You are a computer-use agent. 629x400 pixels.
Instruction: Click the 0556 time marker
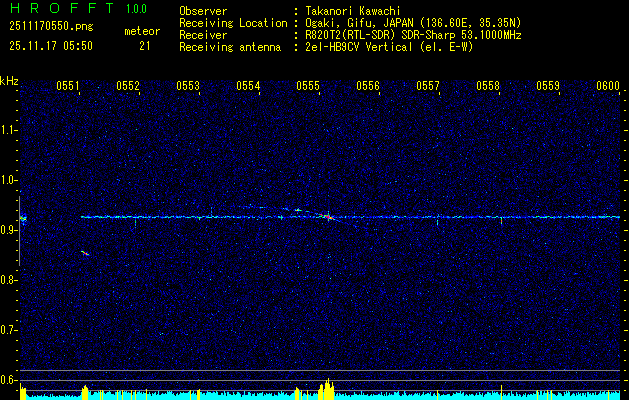[x=368, y=85]
